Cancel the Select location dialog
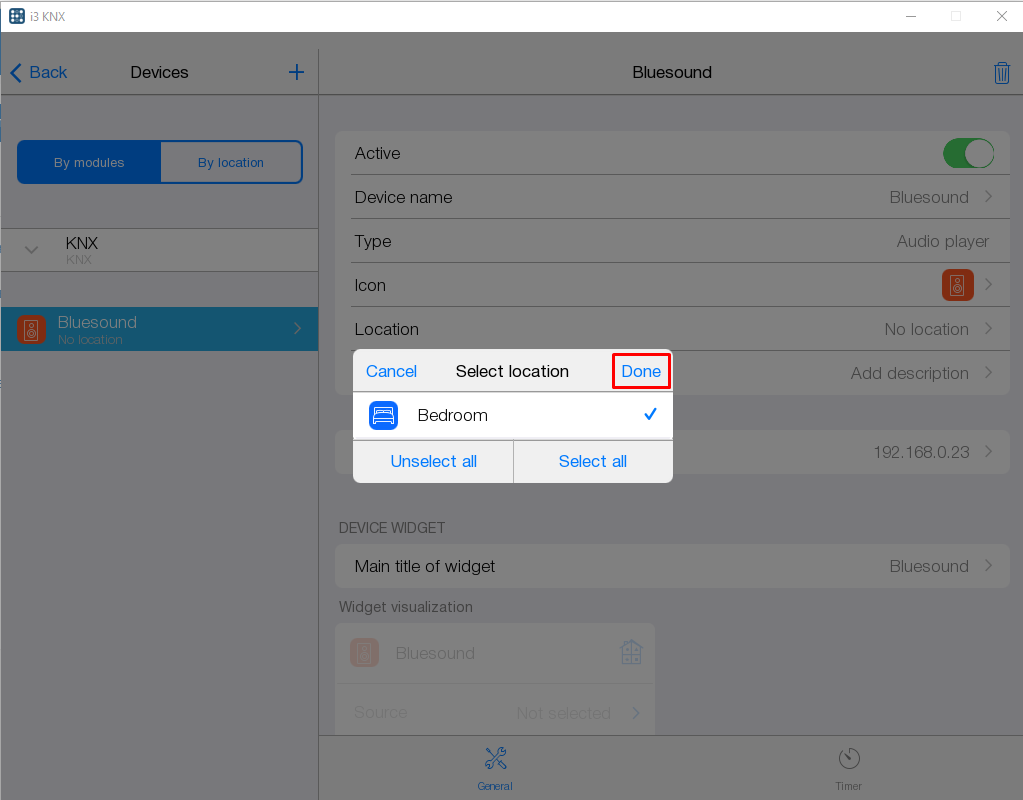Viewport: 1023px width, 800px height. [391, 371]
